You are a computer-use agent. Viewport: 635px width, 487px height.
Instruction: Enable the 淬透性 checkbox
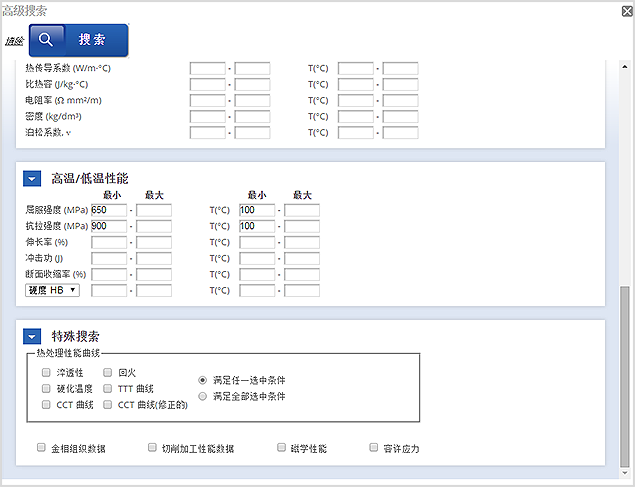click(x=46, y=371)
